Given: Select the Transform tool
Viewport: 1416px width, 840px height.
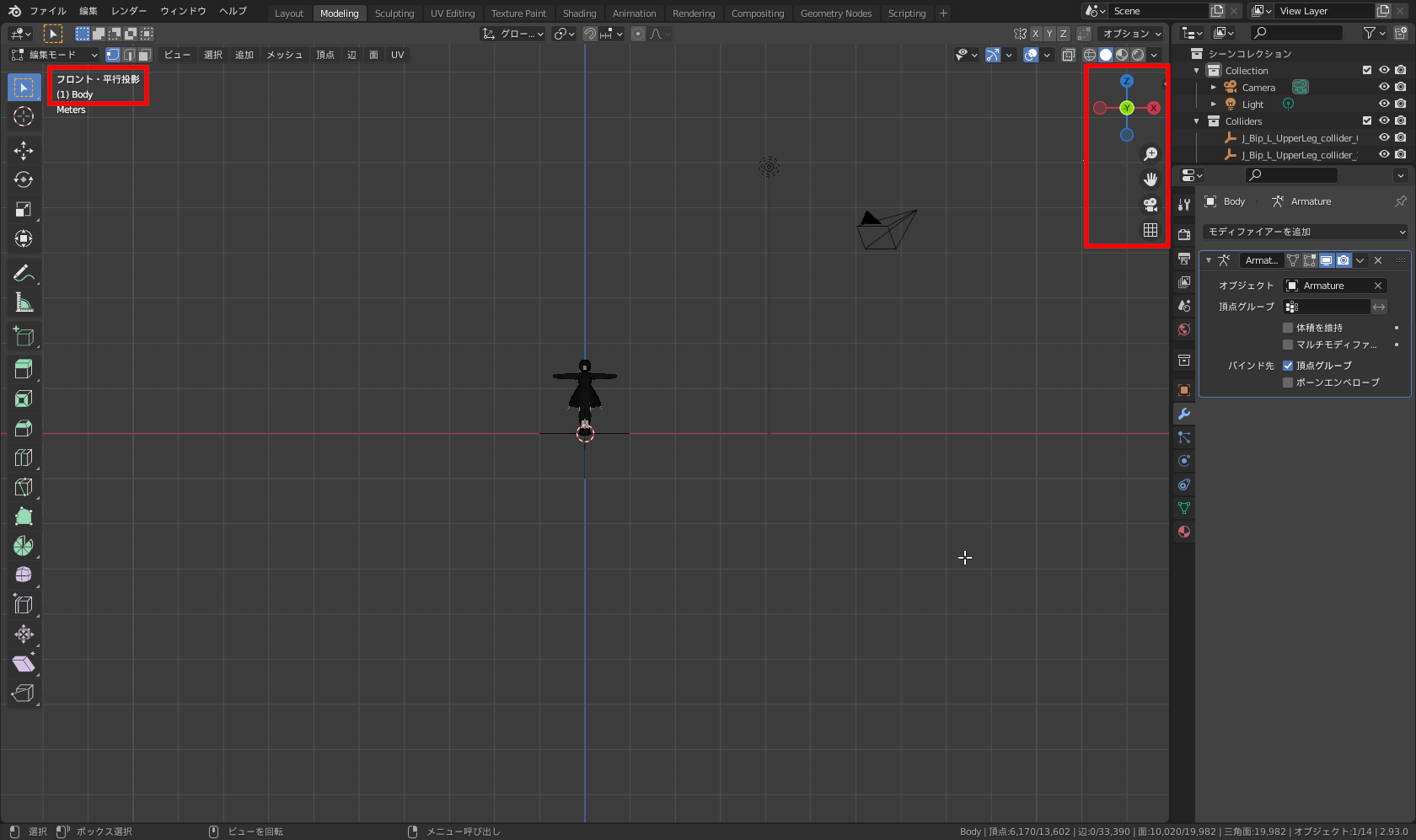Looking at the screenshot, I should pyautogui.click(x=24, y=239).
